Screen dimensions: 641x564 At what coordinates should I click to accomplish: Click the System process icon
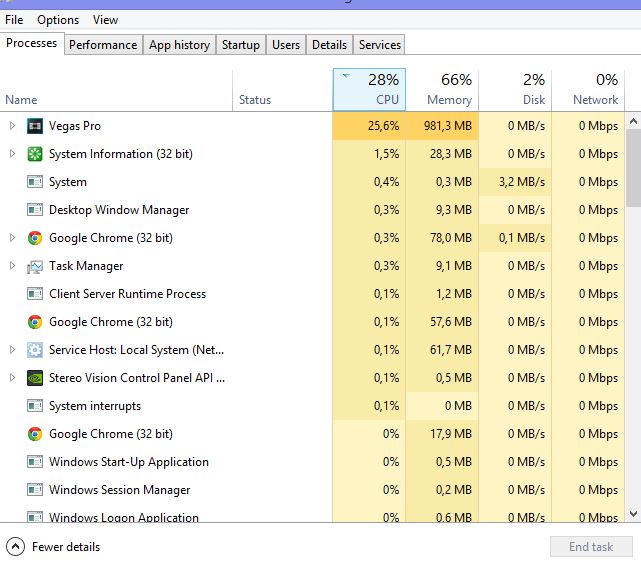[x=35, y=182]
